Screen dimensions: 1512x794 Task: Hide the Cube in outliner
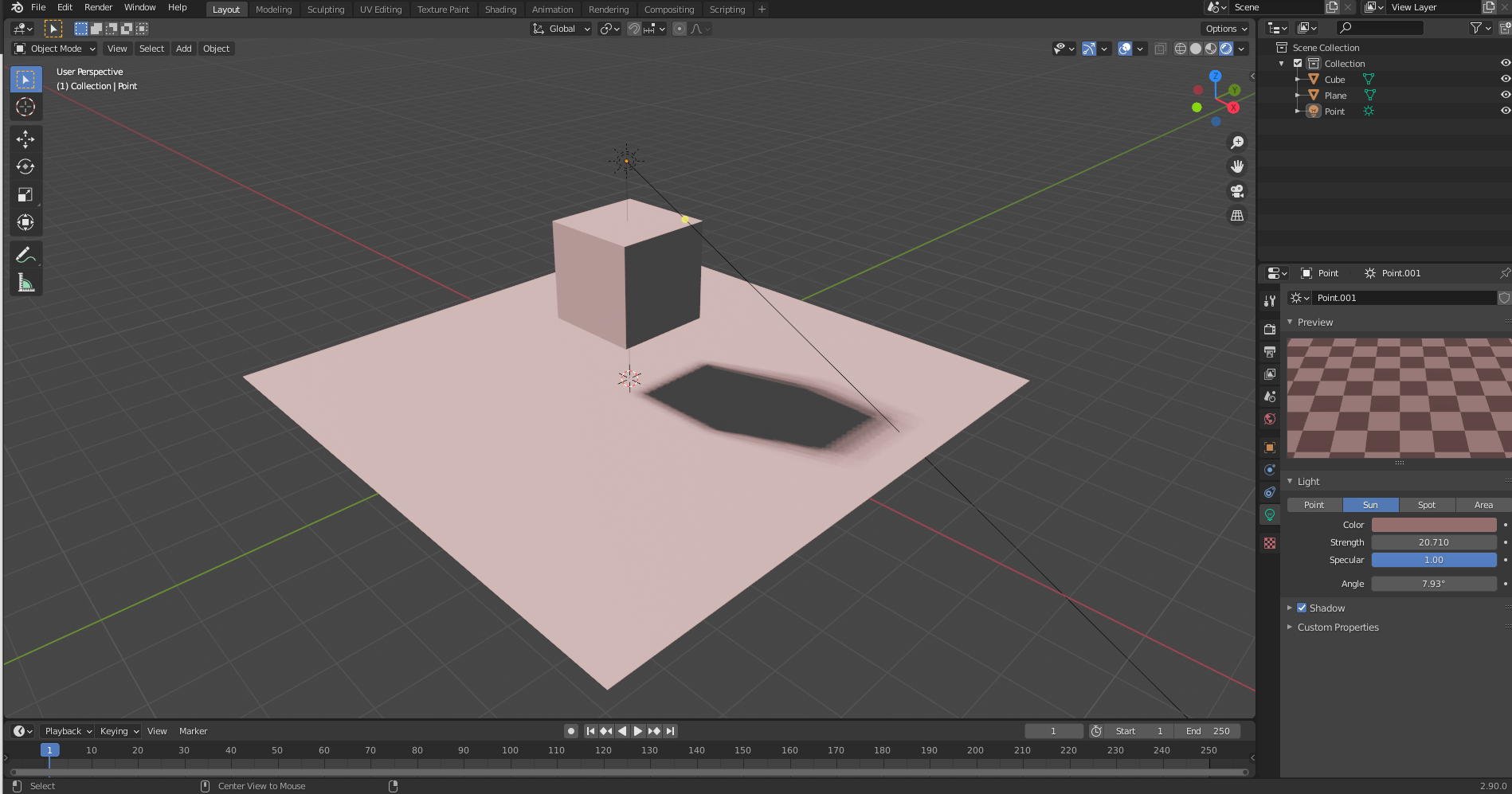pyautogui.click(x=1505, y=80)
